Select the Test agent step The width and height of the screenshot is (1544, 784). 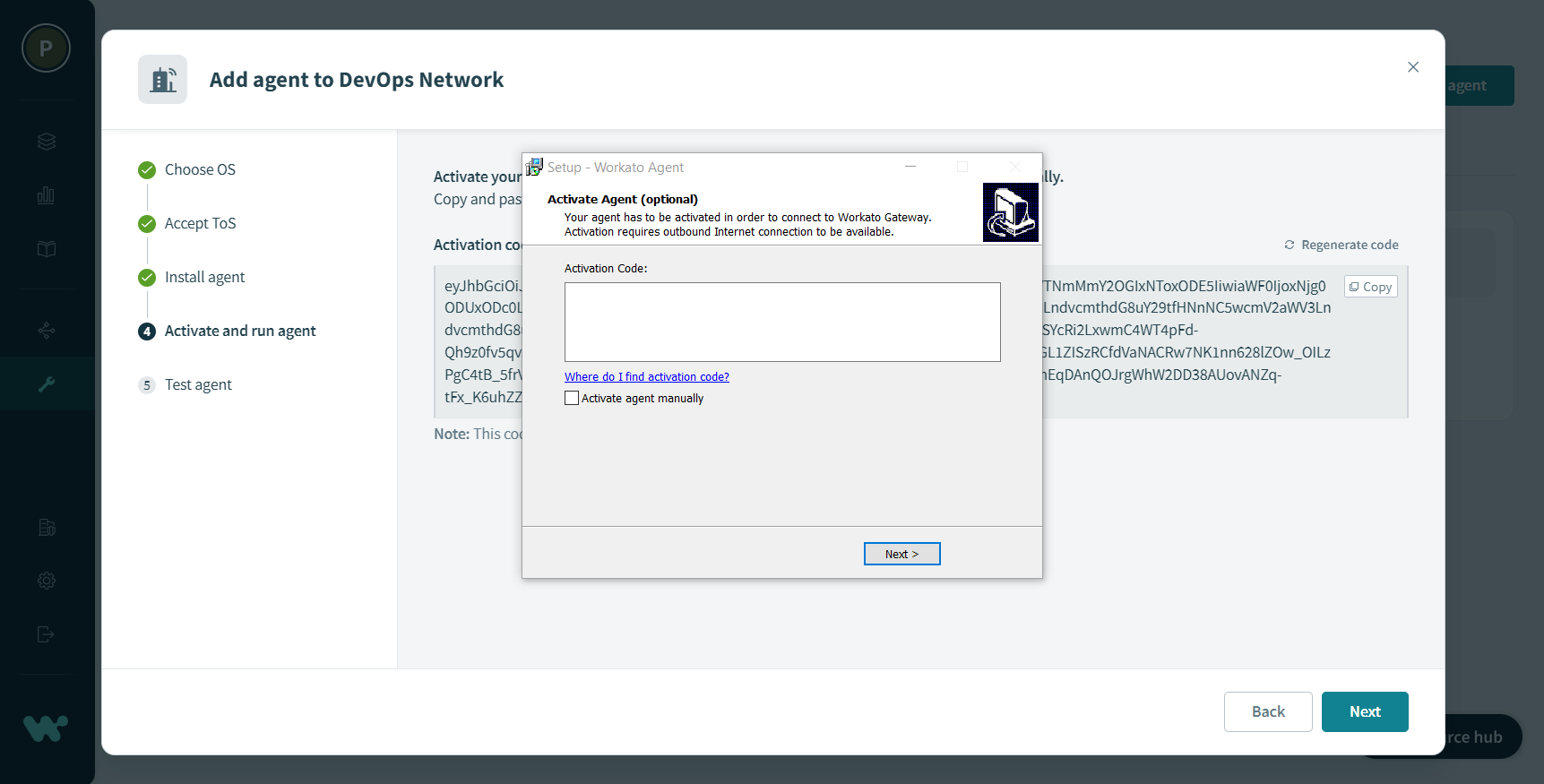click(198, 384)
